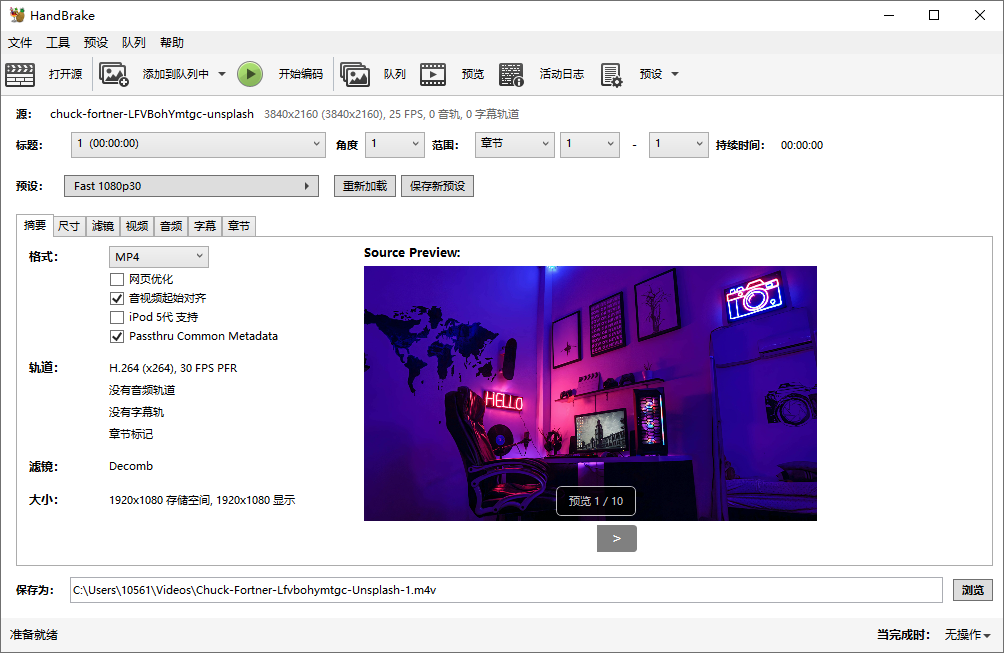Open the Queue stacked-images icon
The width and height of the screenshot is (1004, 653).
pos(355,74)
